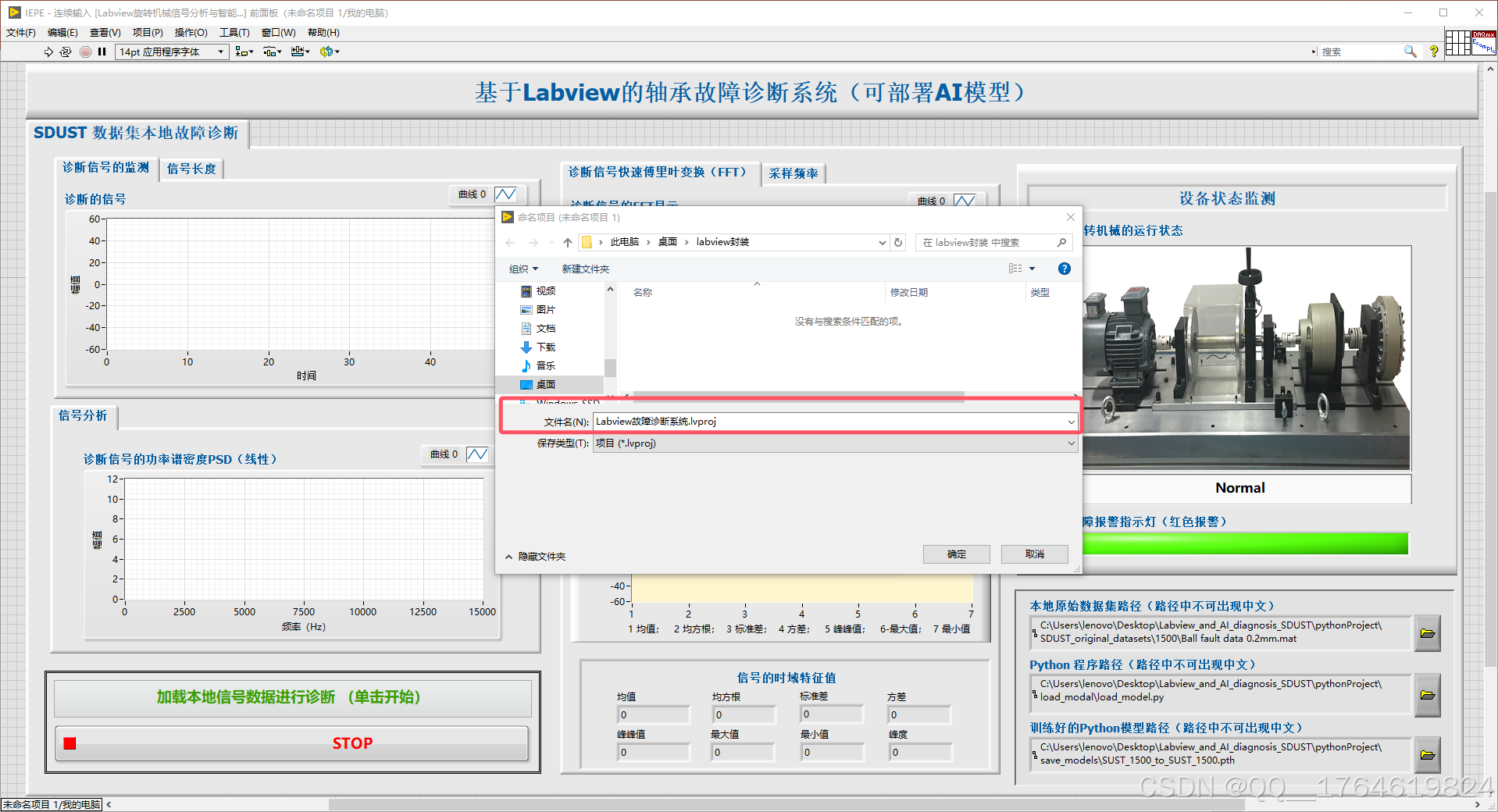Open the 项目(P) menu
Image resolution: width=1498 pixels, height=812 pixels.
point(148,33)
